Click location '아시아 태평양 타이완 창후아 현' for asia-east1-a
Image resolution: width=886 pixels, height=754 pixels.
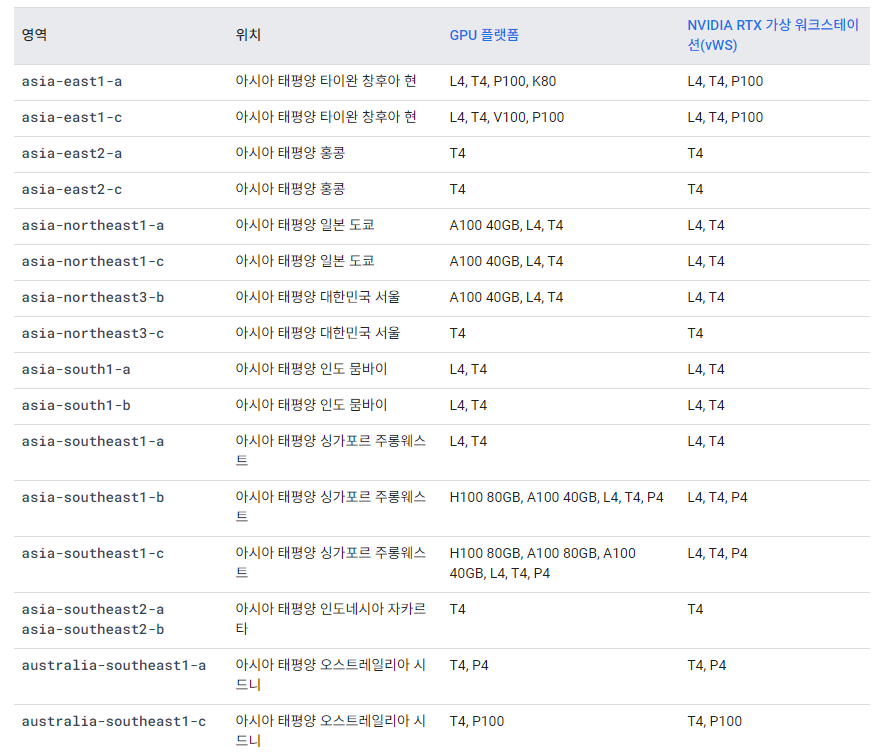(x=326, y=81)
